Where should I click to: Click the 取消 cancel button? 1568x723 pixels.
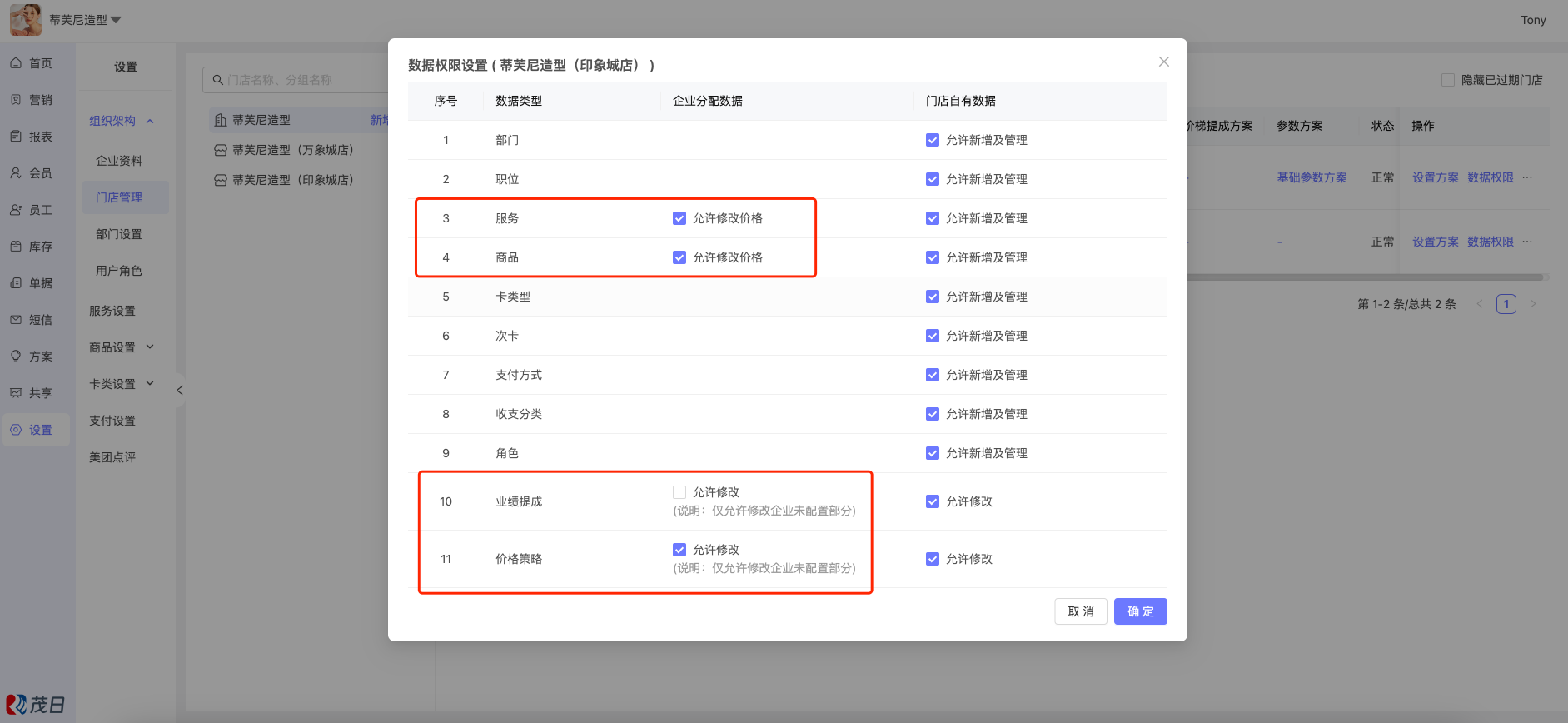pyautogui.click(x=1081, y=611)
